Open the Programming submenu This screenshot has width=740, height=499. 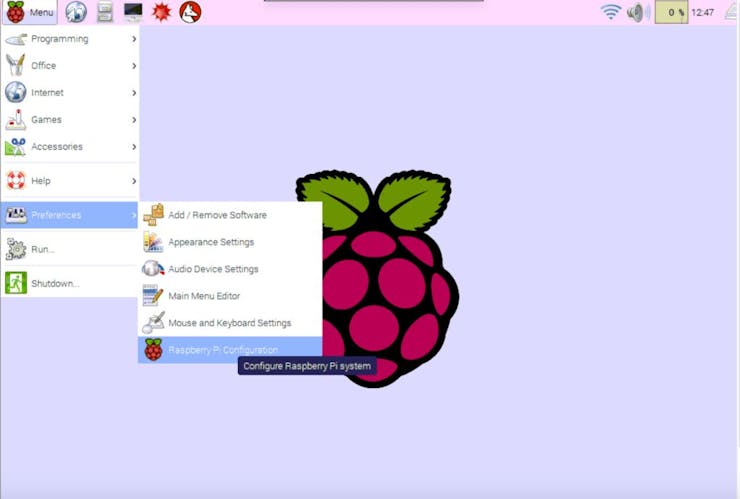70,39
